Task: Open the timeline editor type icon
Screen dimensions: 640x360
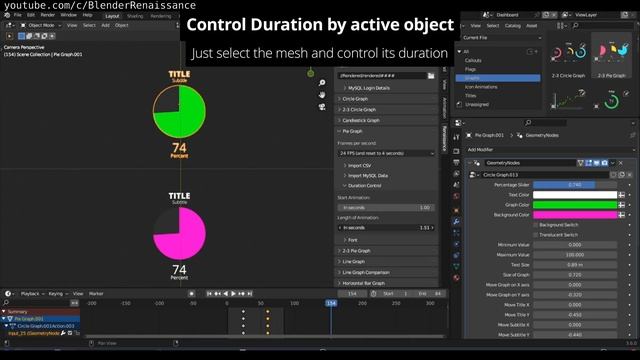Action: 9,293
